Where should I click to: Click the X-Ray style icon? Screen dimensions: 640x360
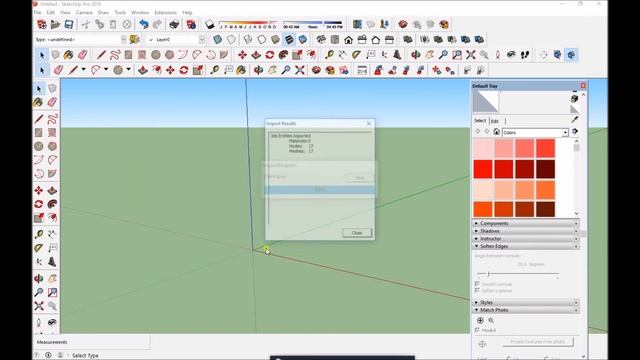pyautogui.click(x=218, y=40)
